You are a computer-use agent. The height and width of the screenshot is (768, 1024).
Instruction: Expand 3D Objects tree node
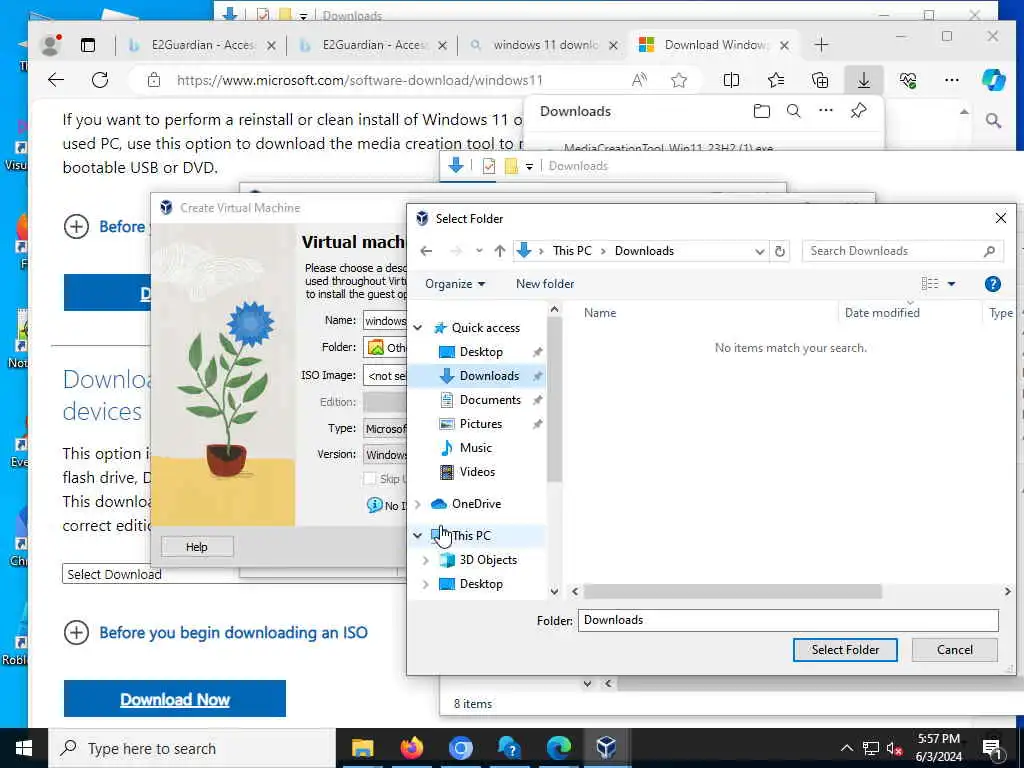point(426,560)
